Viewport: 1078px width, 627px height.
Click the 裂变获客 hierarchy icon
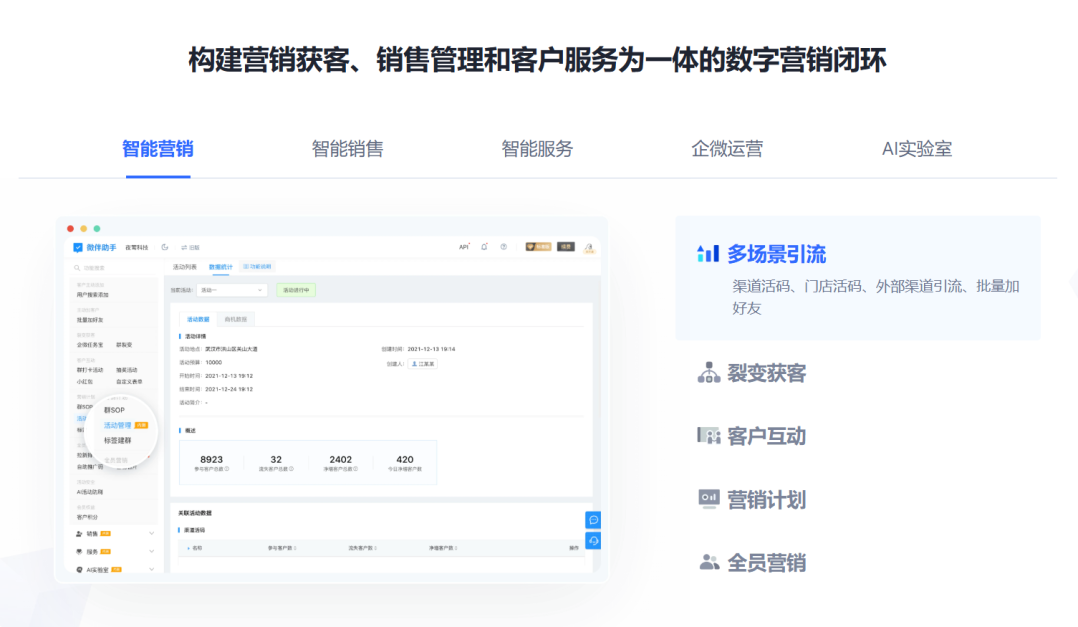(708, 373)
